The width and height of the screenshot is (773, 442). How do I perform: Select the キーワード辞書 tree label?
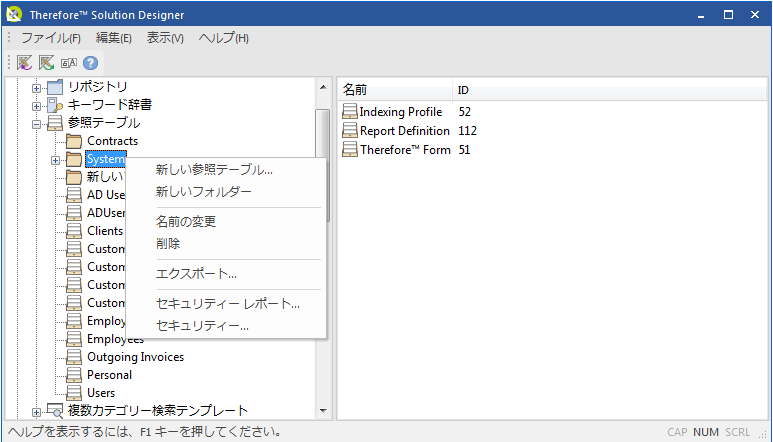(110, 105)
